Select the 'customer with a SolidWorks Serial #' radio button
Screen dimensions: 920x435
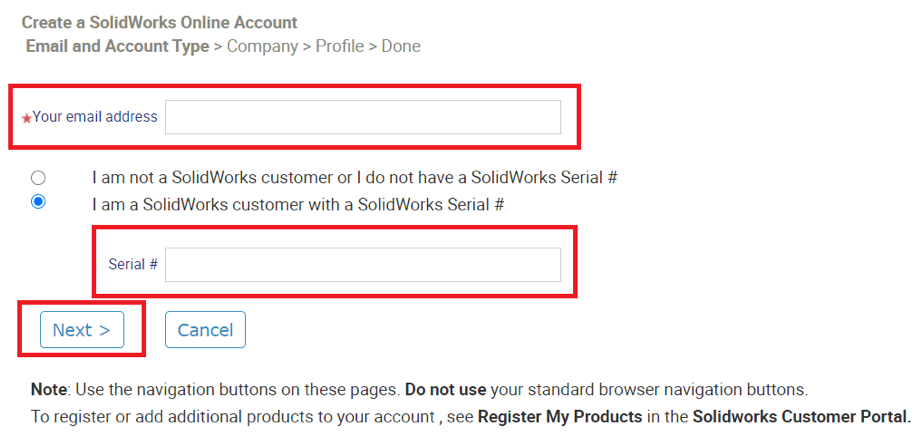pyautogui.click(x=38, y=202)
